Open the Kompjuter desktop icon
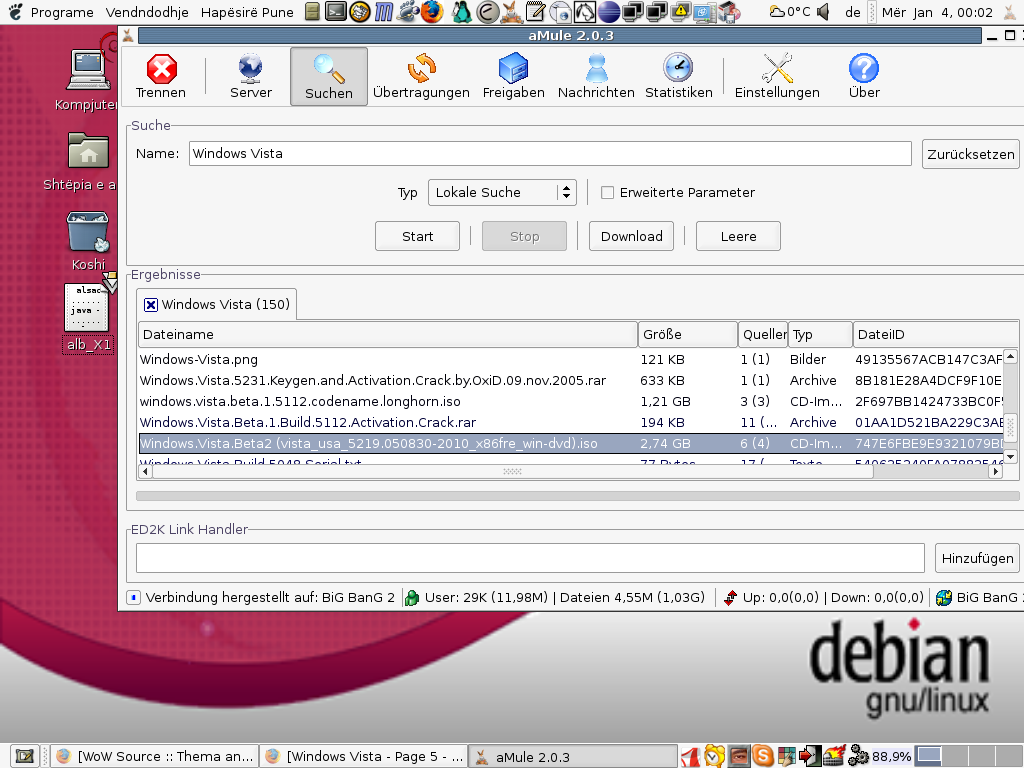 [88, 80]
